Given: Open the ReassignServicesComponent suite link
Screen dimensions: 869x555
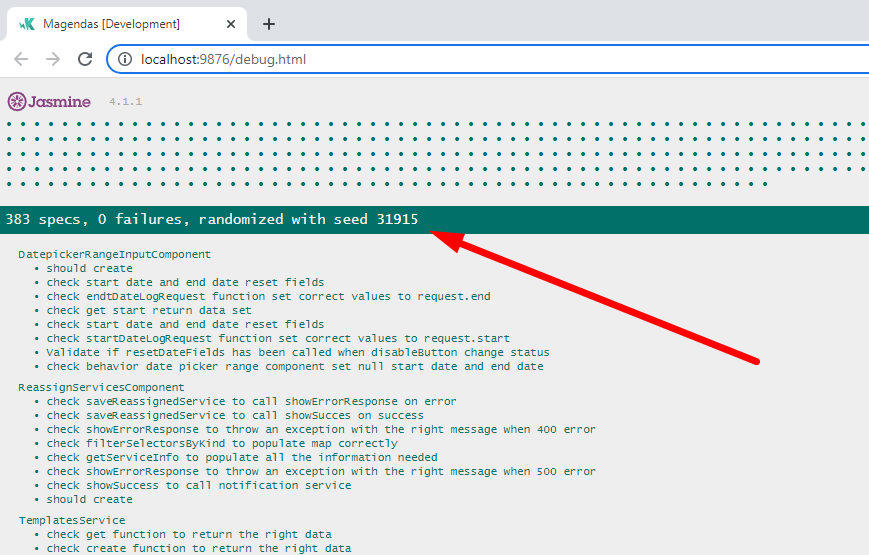Looking at the screenshot, I should (x=101, y=387).
